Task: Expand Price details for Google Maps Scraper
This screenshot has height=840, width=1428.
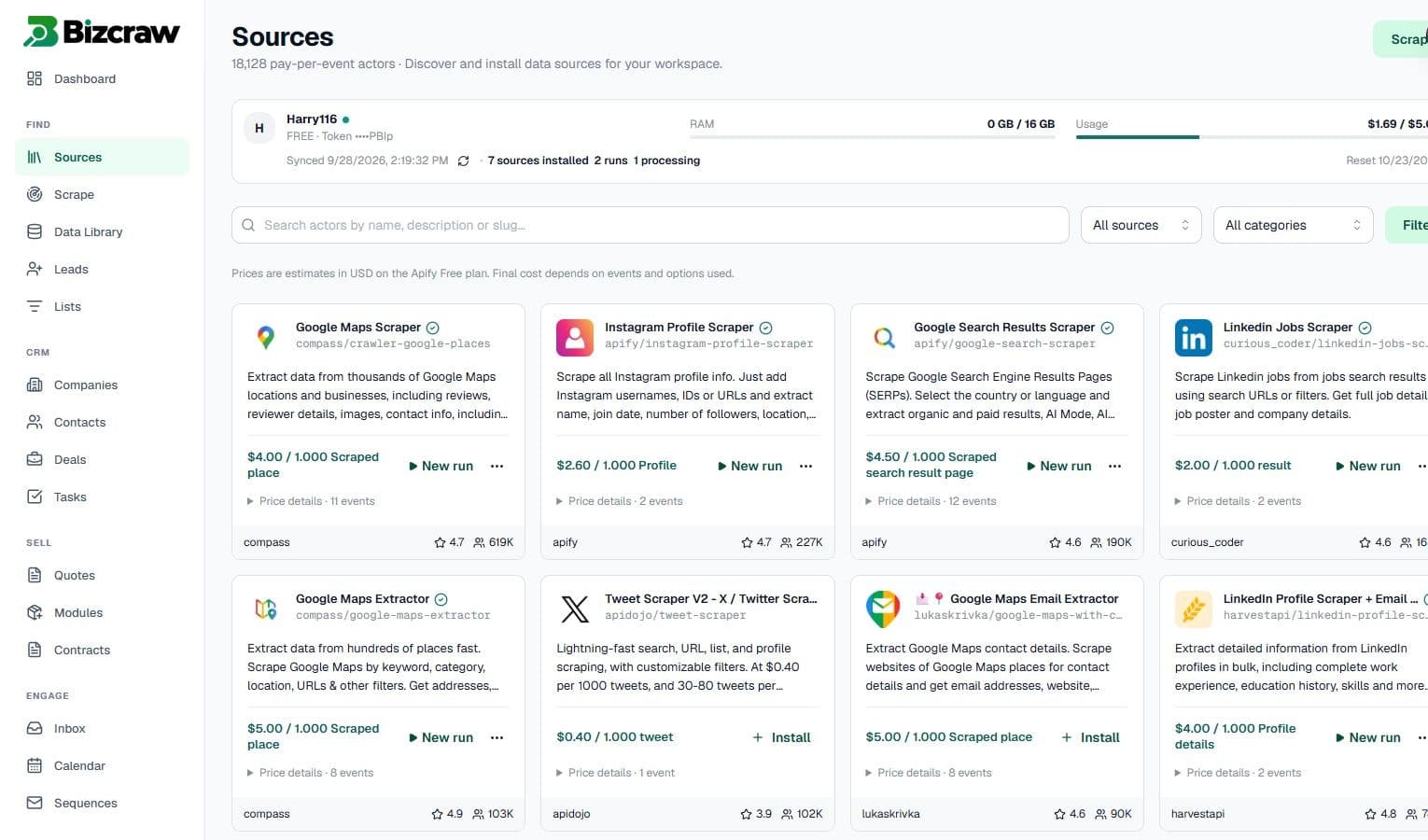Action: coord(311,501)
